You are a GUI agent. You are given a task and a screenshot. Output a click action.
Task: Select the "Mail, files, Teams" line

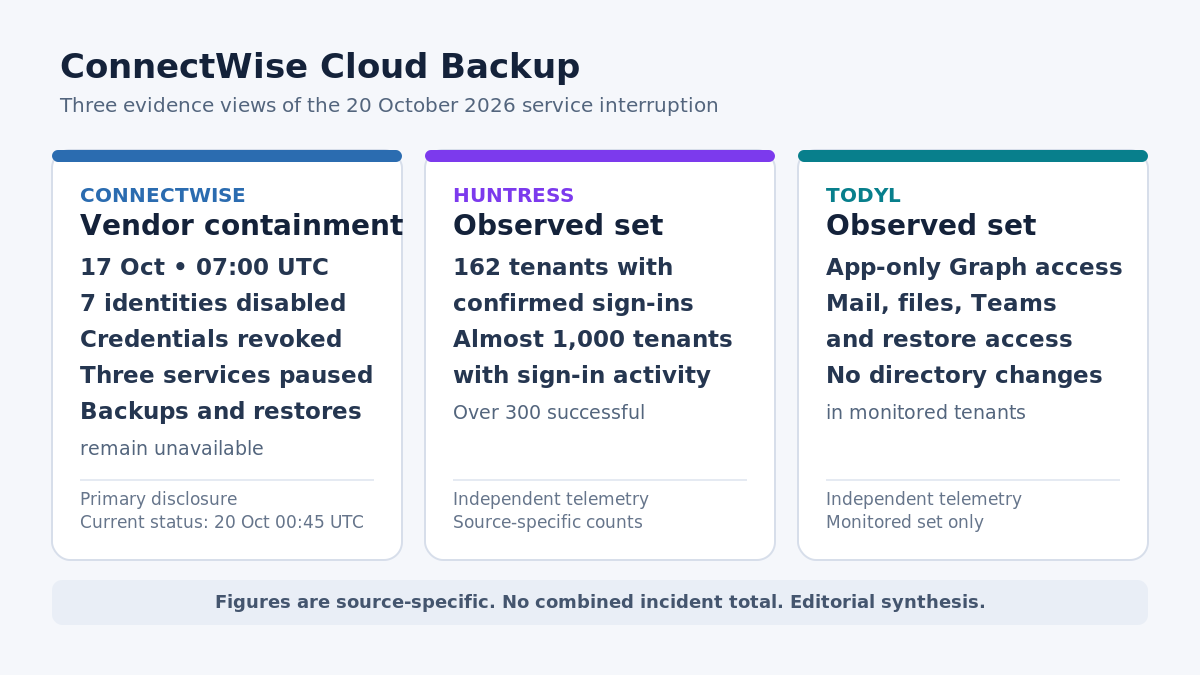point(941,304)
